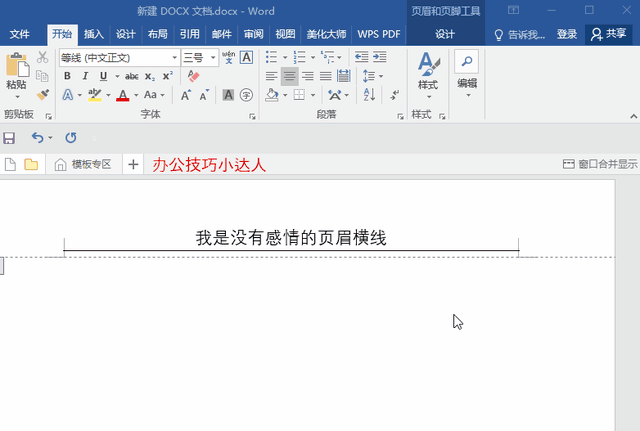Undo the last action
Screen dimensions: 640x431
(38, 138)
